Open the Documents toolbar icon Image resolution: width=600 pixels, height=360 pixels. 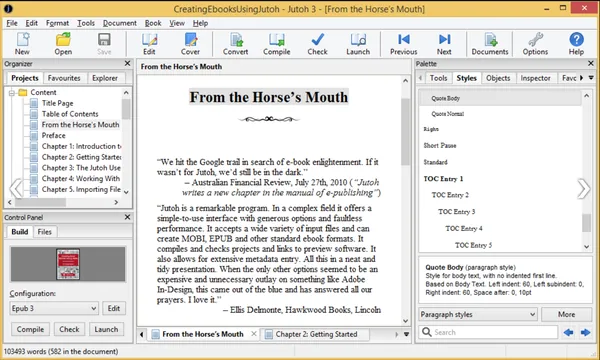click(490, 44)
